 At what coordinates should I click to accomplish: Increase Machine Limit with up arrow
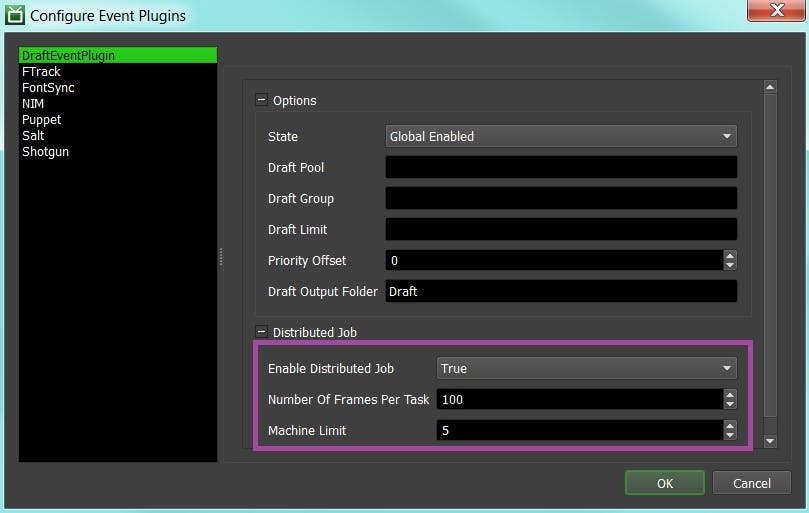point(730,425)
